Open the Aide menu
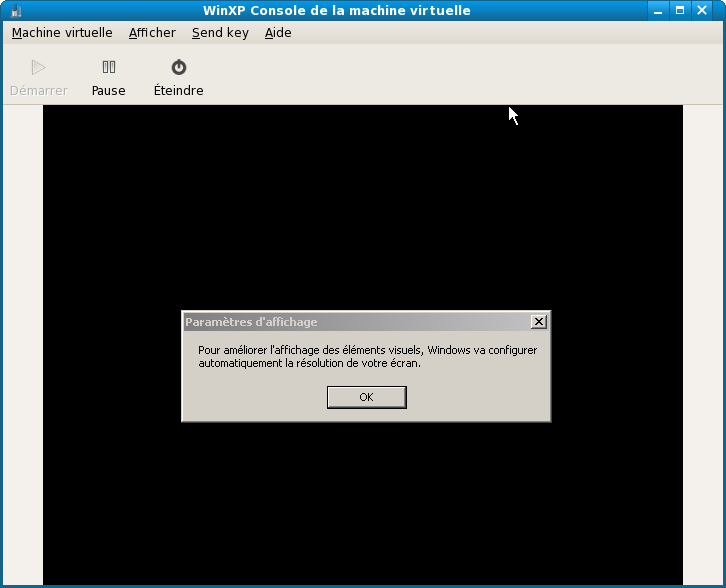The width and height of the screenshot is (726, 588). pos(278,33)
